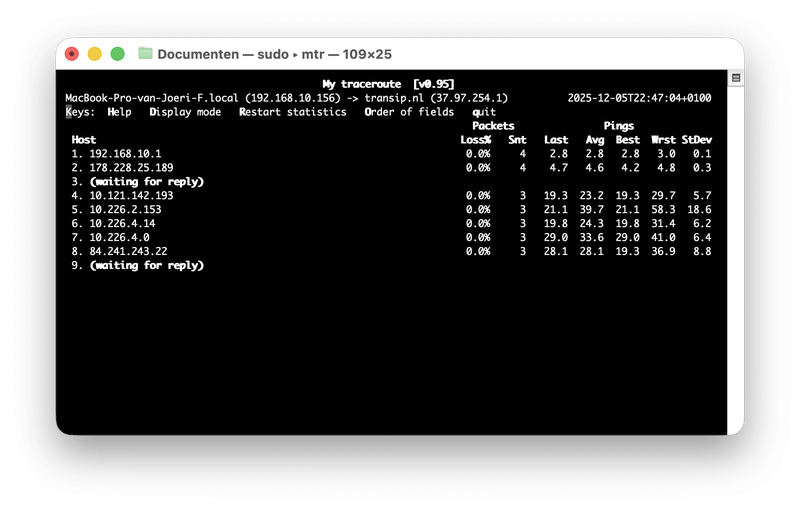Click the "StDev" column header
This screenshot has height=509, width=800.
click(696, 140)
